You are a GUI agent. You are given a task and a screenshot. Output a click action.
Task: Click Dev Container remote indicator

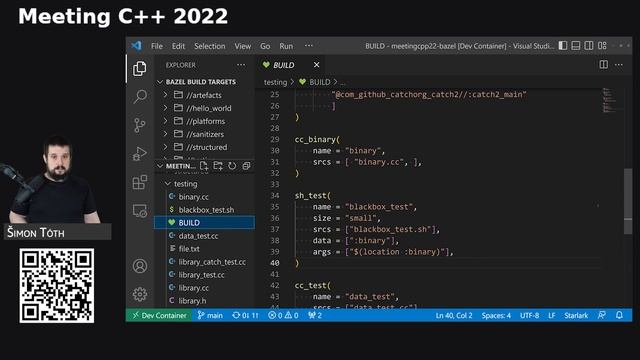(159, 315)
